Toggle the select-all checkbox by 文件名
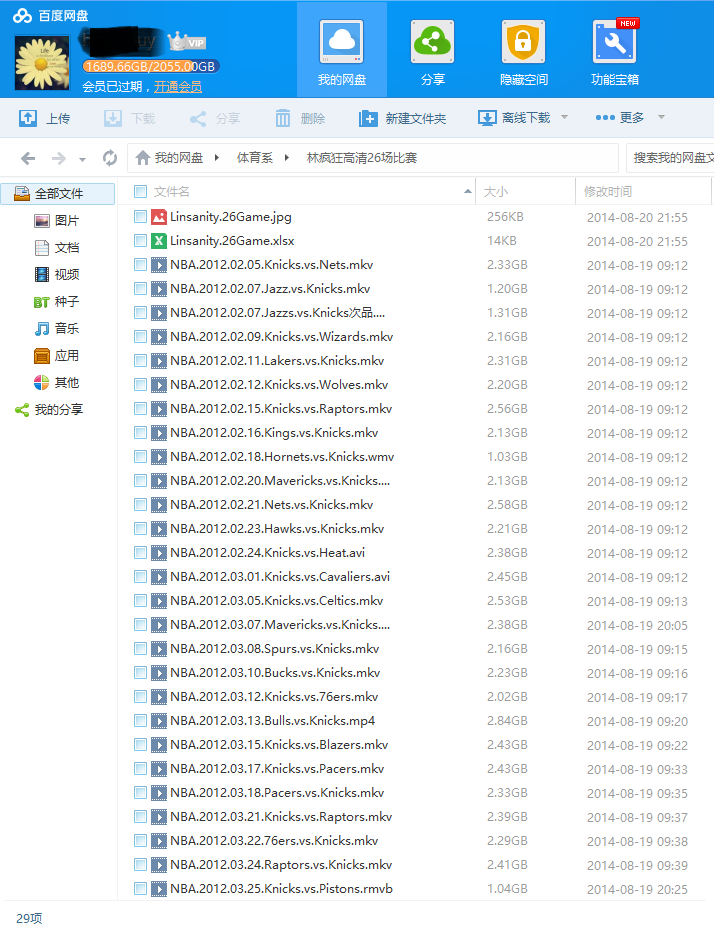 coord(140,191)
